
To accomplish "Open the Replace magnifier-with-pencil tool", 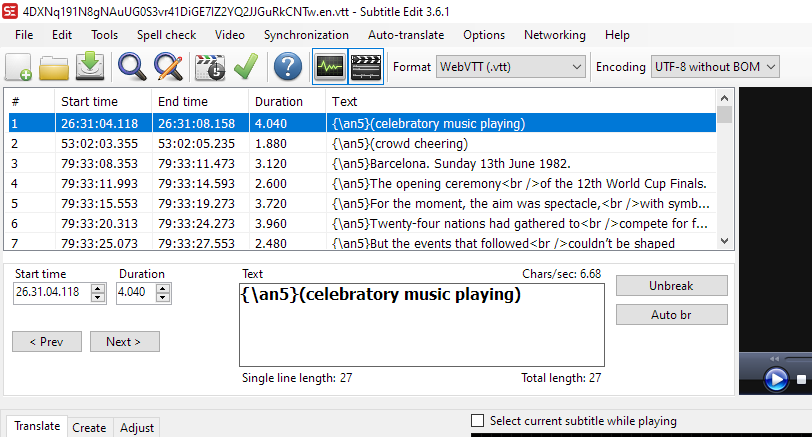I will click(168, 67).
